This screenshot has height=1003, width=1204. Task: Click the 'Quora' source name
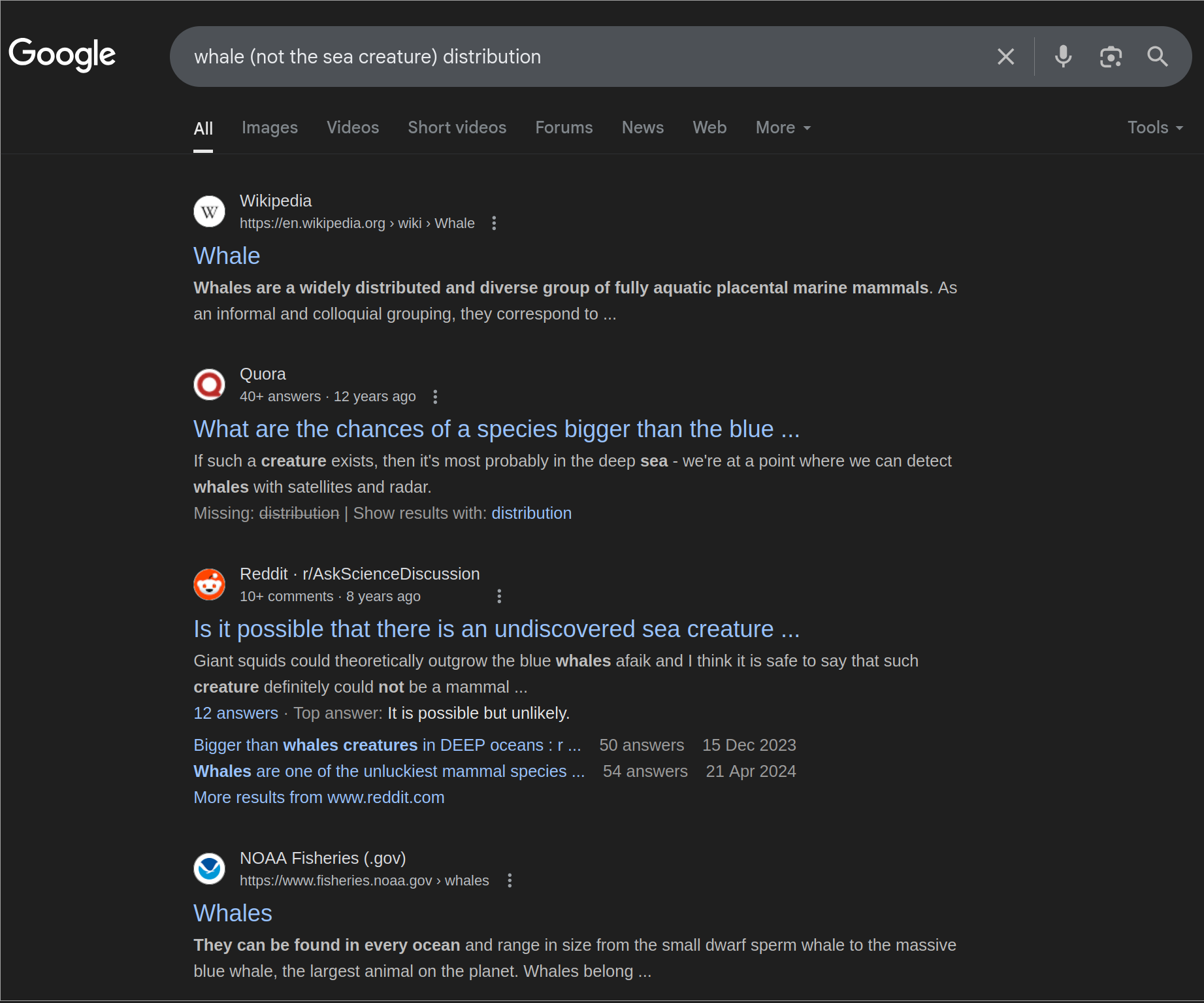click(263, 374)
